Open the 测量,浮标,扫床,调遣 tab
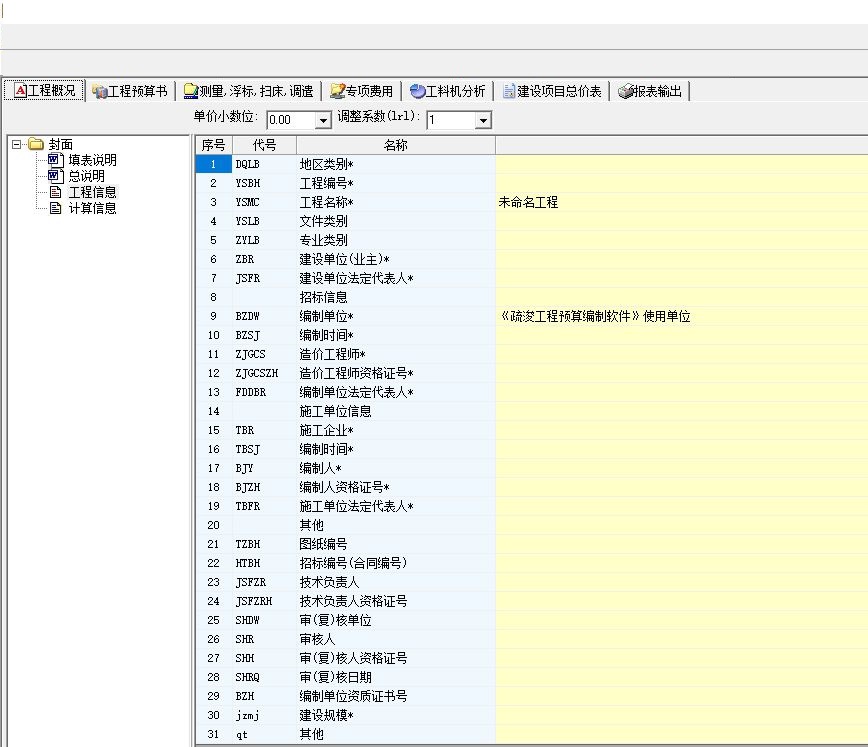This screenshot has height=747, width=868. [249, 91]
